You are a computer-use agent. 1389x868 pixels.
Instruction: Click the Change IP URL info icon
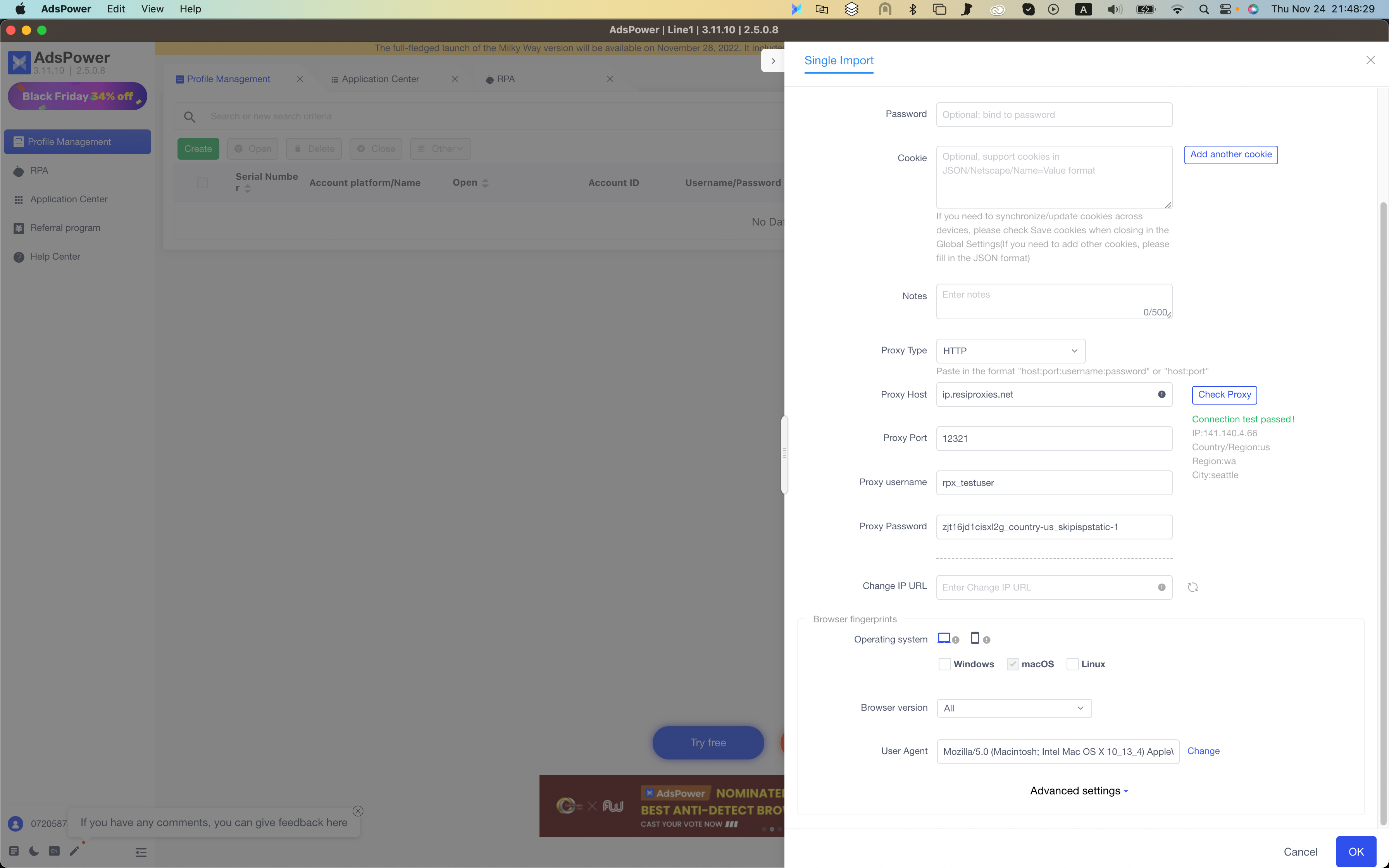click(x=1162, y=587)
